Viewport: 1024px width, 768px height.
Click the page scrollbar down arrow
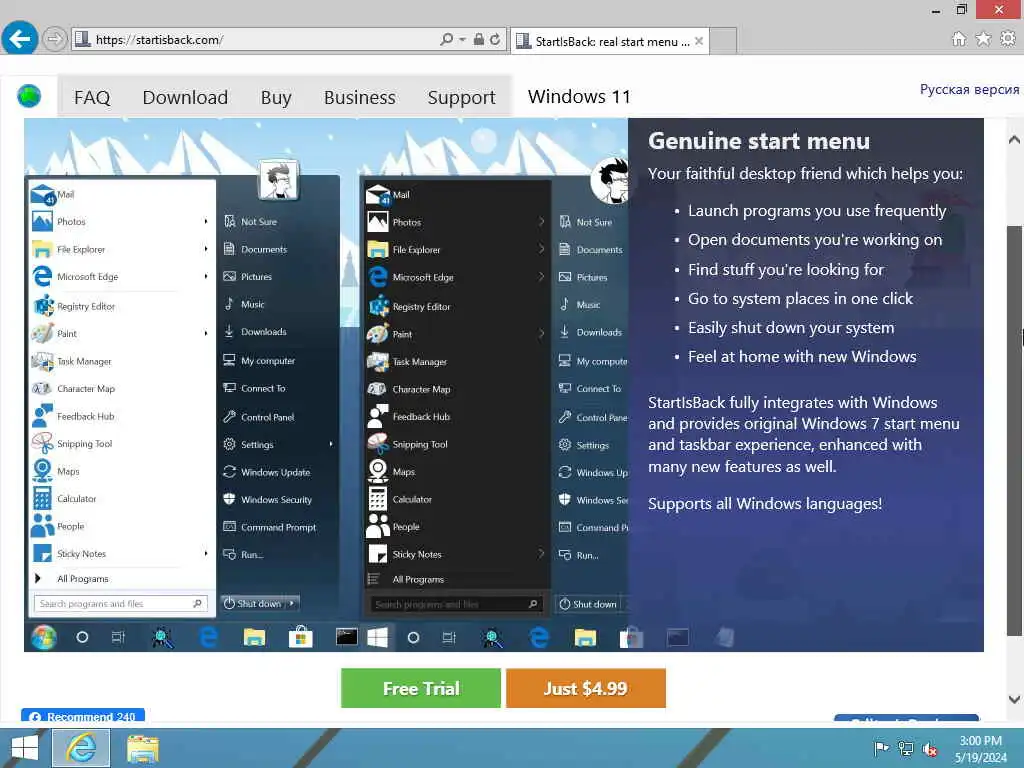[x=1014, y=699]
